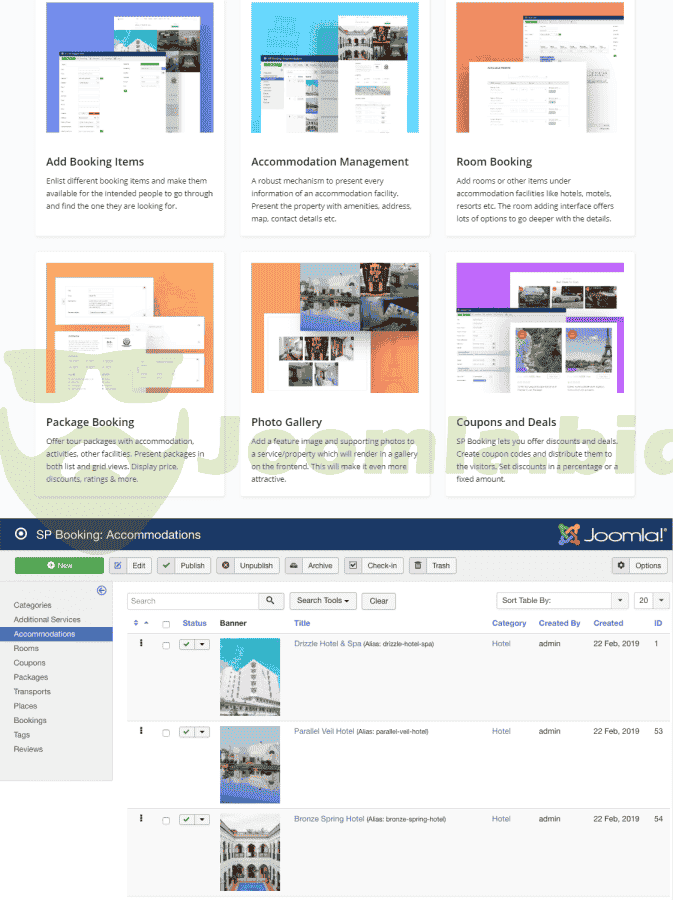The width and height of the screenshot is (673, 900).
Task: Sort table by Created column header
Action: click(608, 623)
